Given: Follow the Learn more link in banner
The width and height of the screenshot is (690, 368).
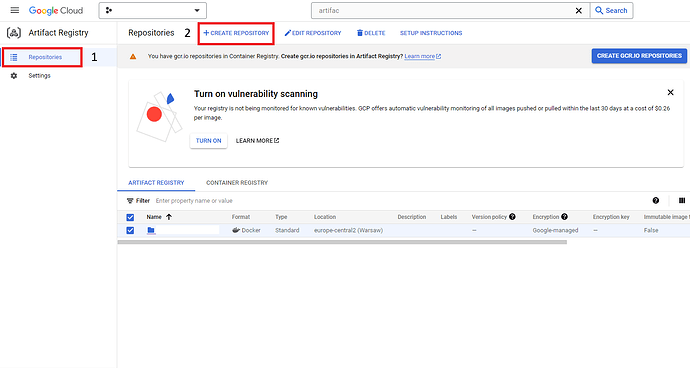Looking at the screenshot, I should pyautogui.click(x=422, y=56).
